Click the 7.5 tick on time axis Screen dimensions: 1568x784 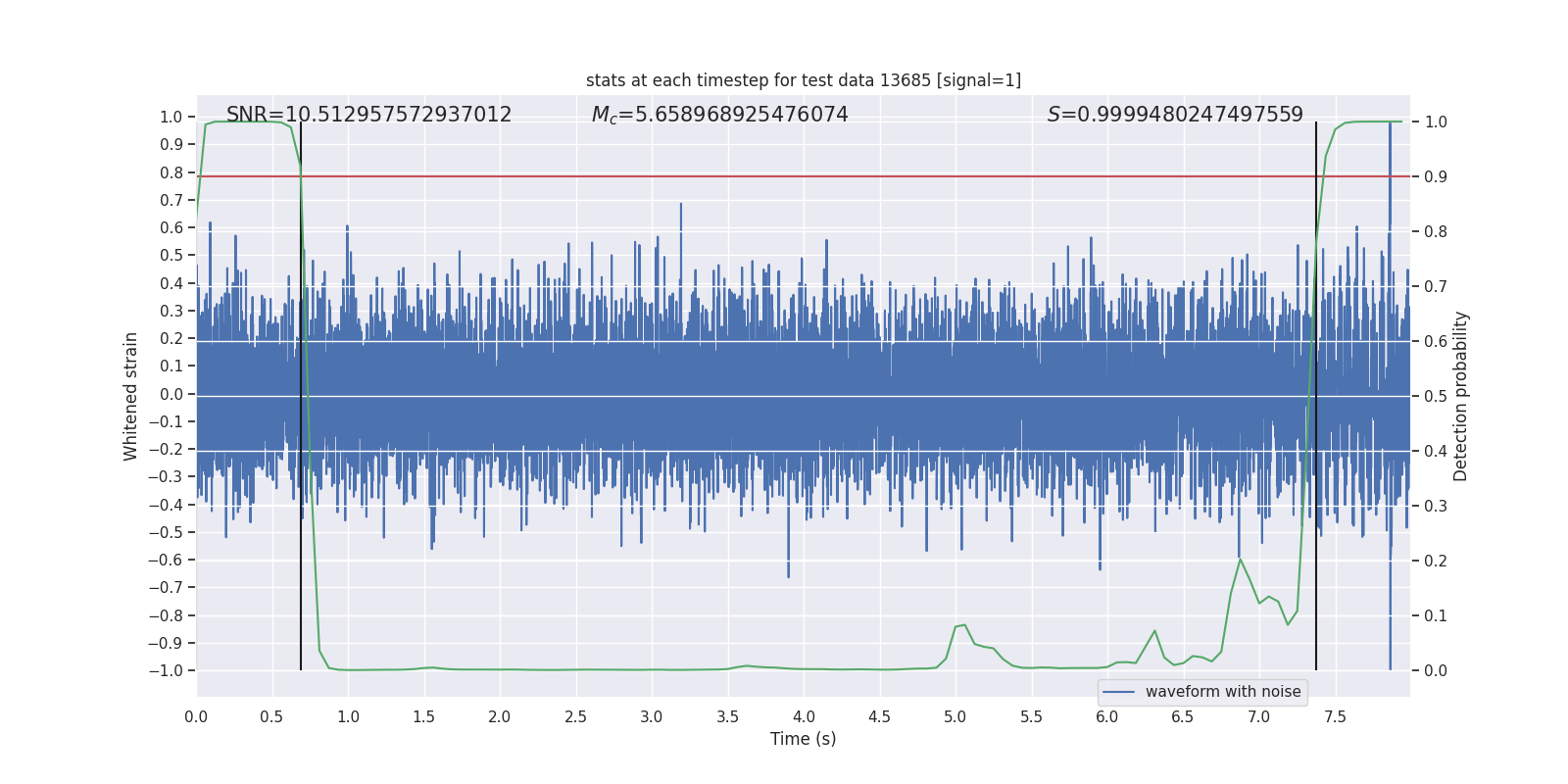[1335, 716]
